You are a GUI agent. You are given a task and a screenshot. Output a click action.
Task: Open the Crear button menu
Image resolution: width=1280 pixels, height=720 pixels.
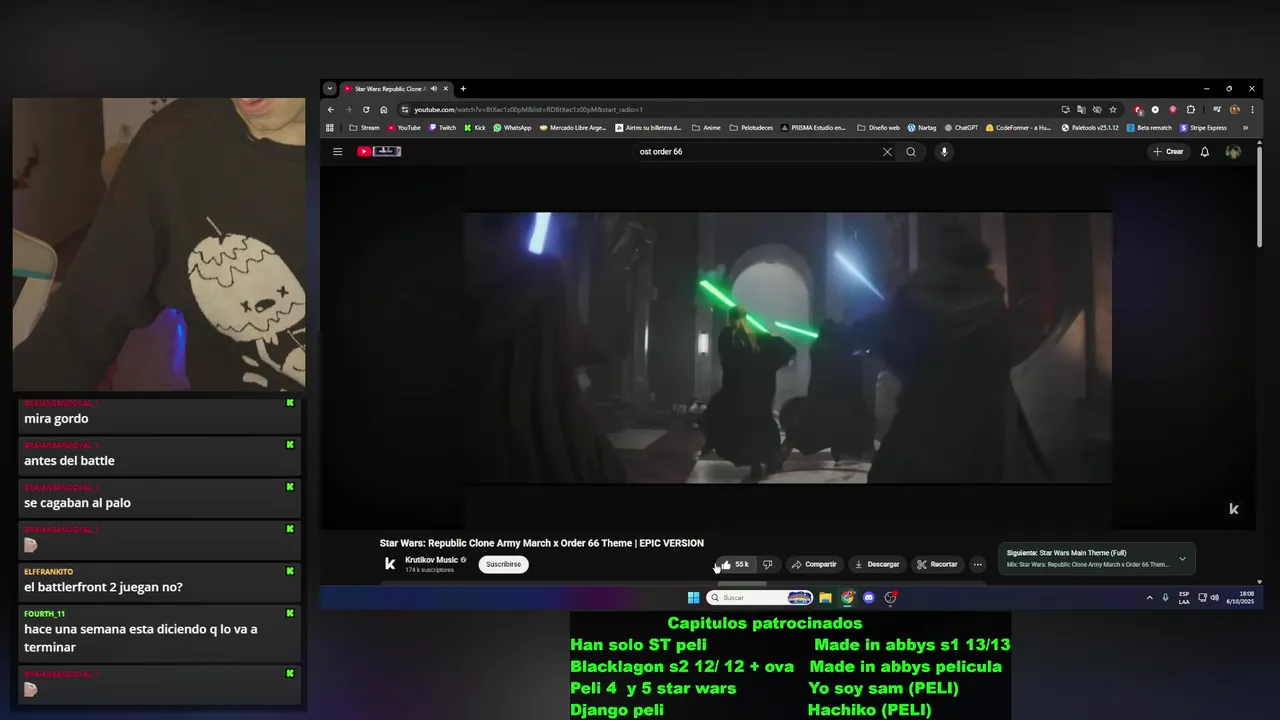coord(1168,152)
